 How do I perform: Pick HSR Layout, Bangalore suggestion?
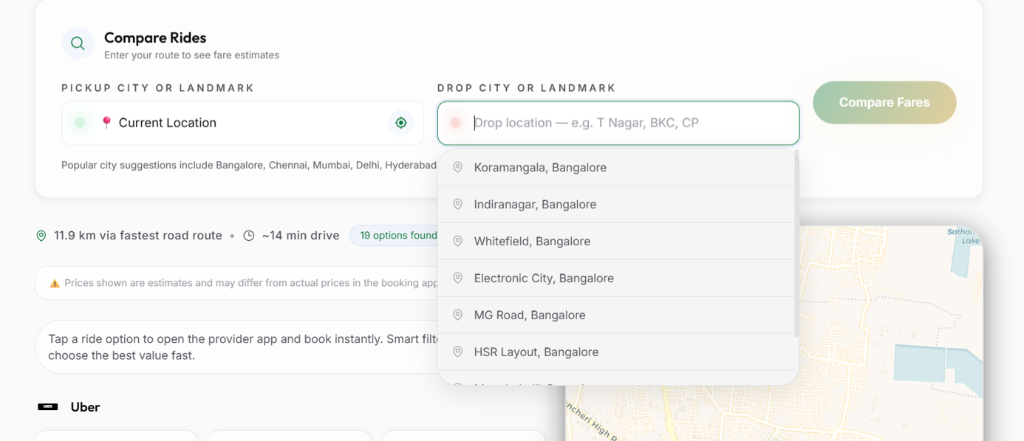pyautogui.click(x=616, y=352)
